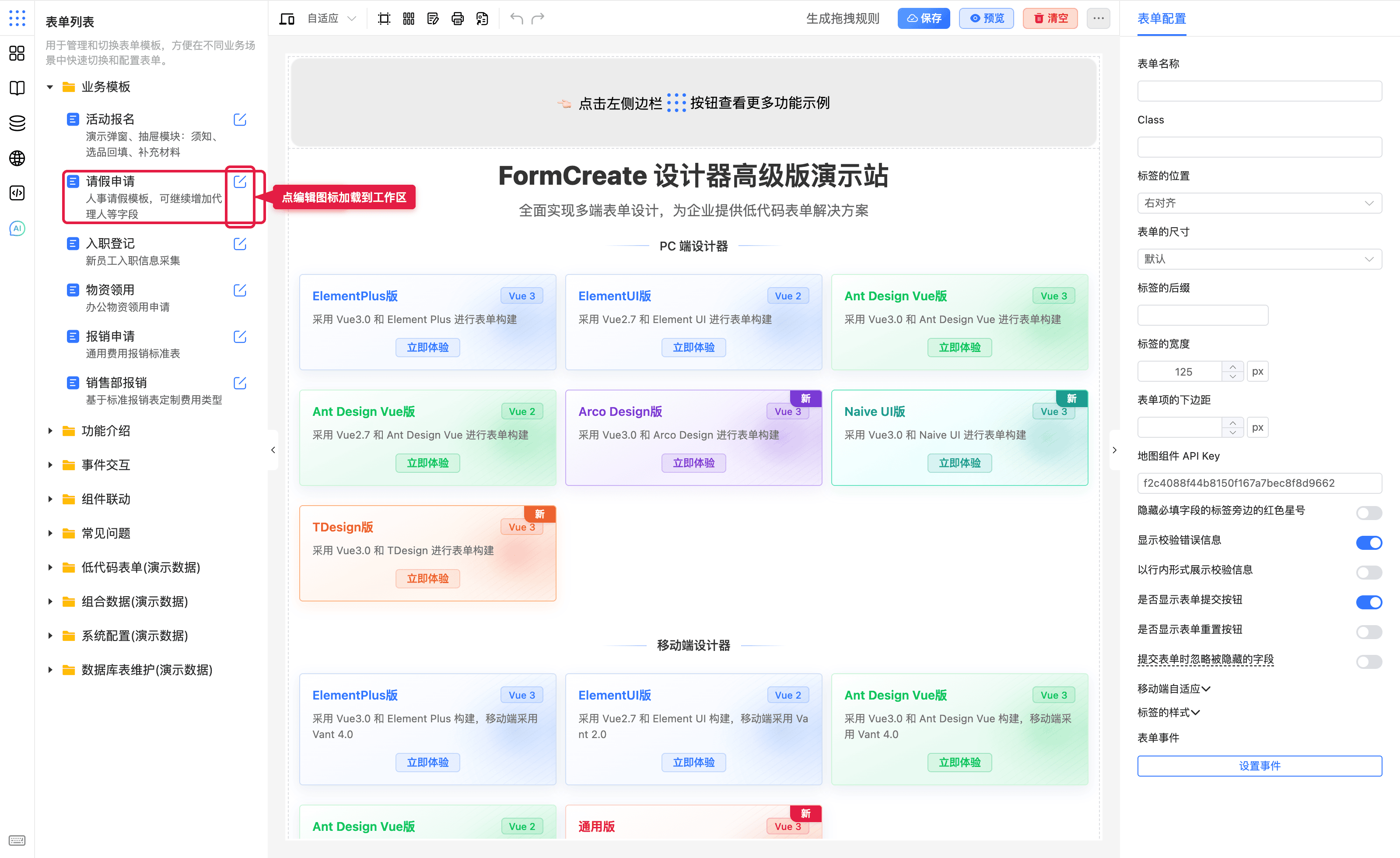Screen dimensions: 1400x858
Task: Open the AI assistant icon in sidebar
Action: click(17, 229)
